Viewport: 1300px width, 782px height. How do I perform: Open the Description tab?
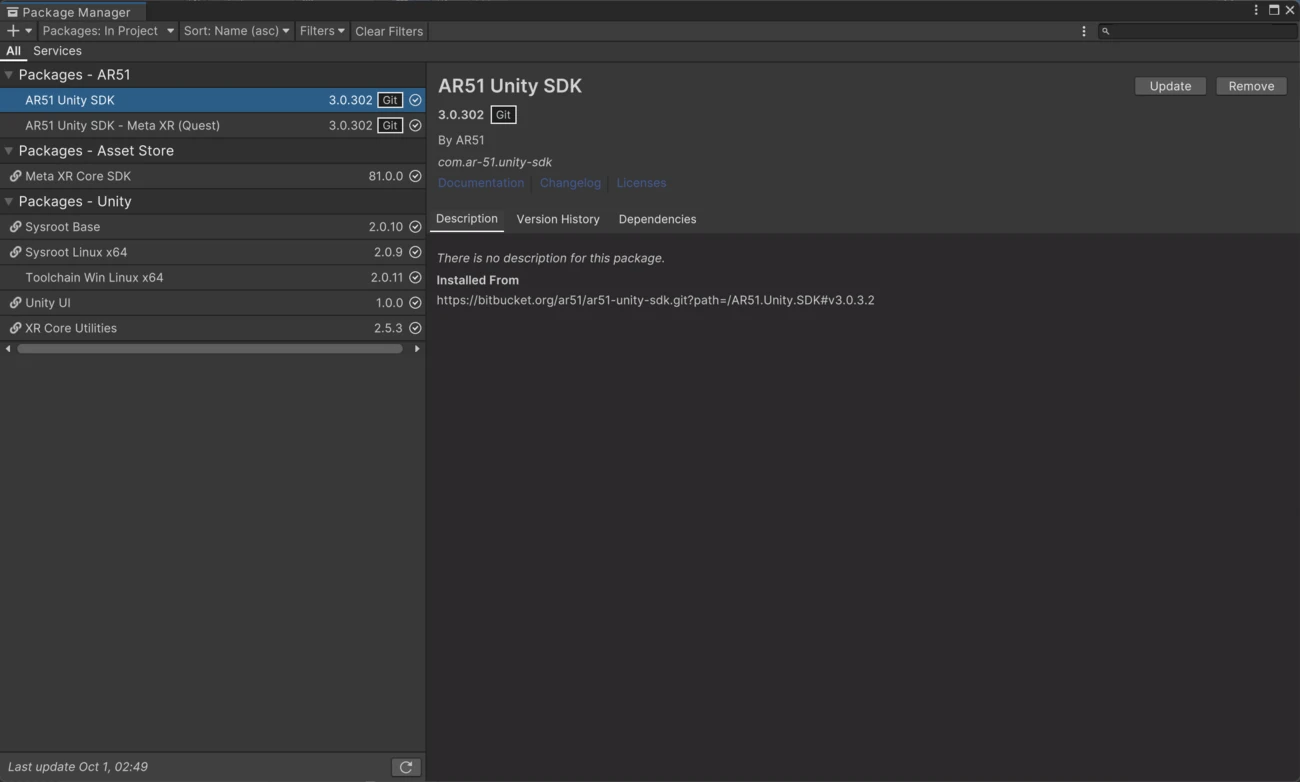[467, 219]
